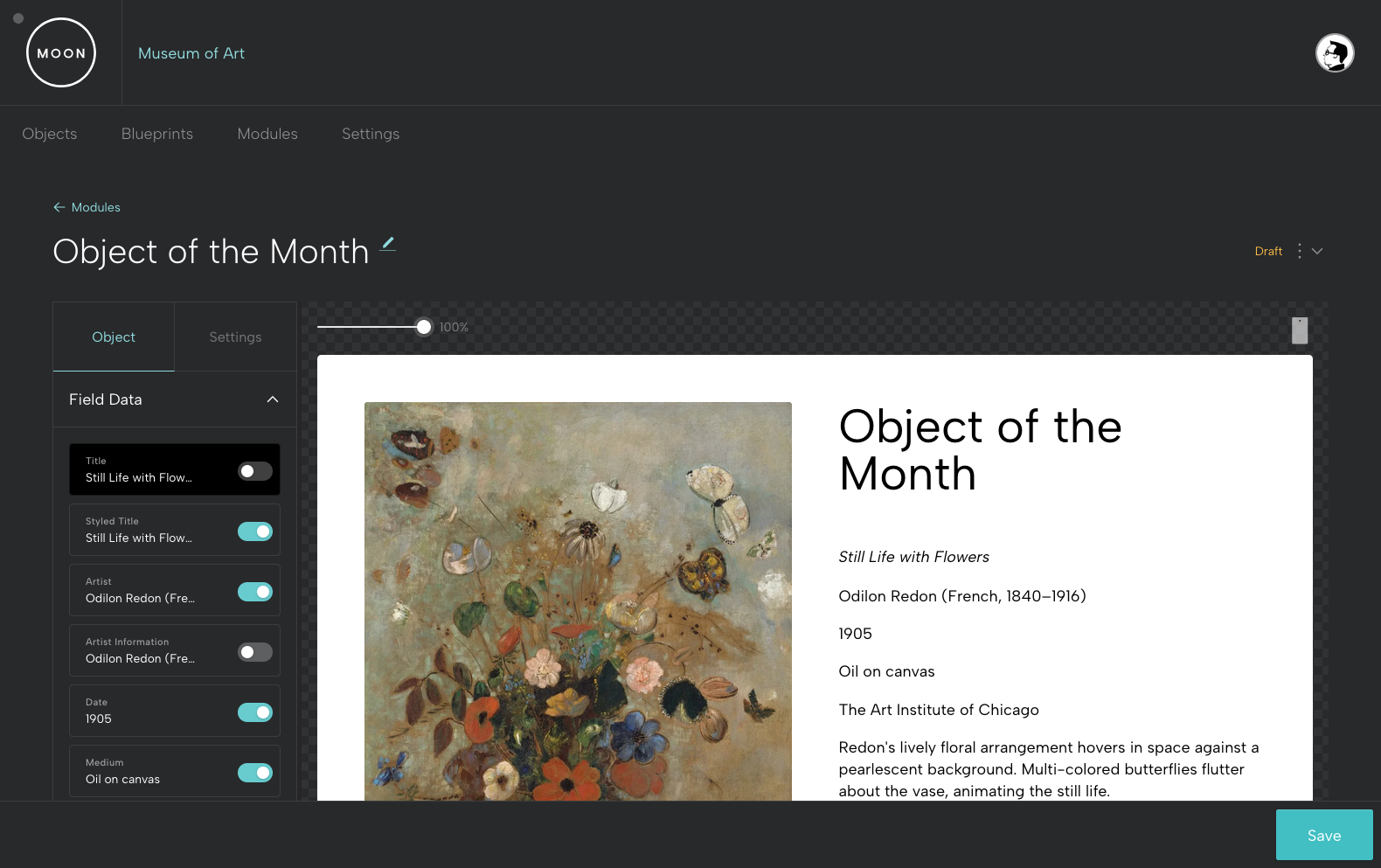Open the Blueprints navigation item
Image resolution: width=1381 pixels, height=868 pixels.
click(x=157, y=134)
